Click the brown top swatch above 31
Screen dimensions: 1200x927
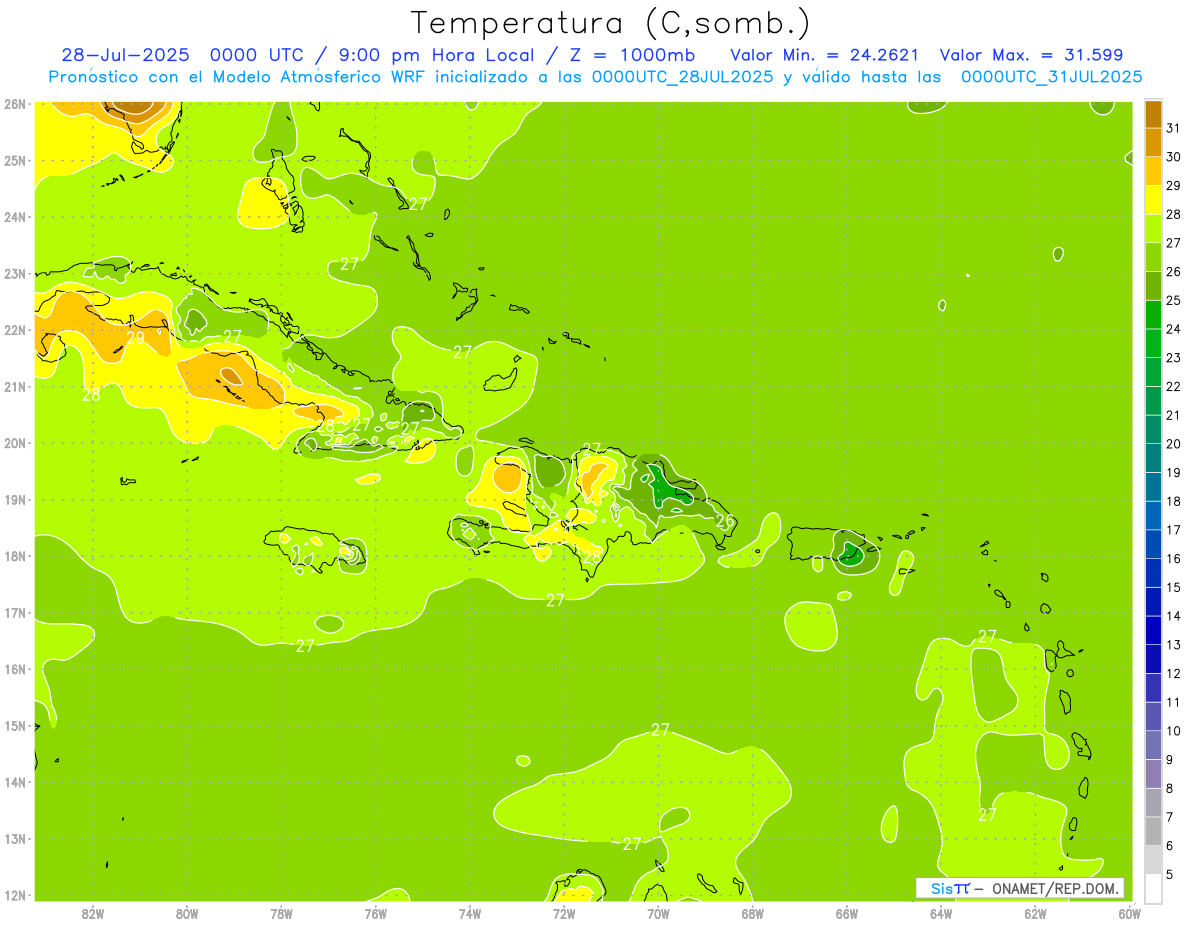pos(1153,114)
